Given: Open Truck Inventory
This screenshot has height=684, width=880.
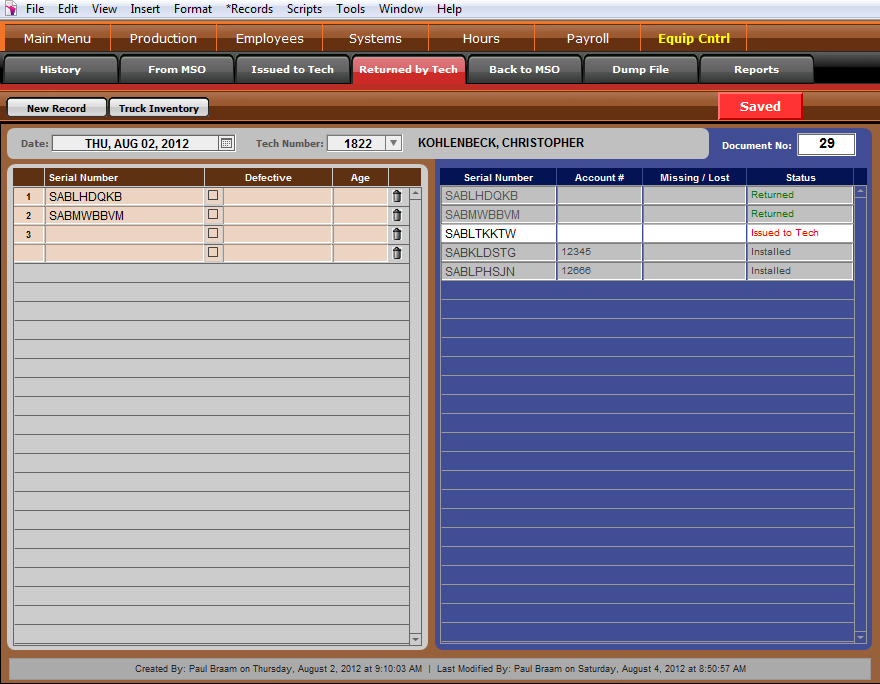Looking at the screenshot, I should point(159,108).
